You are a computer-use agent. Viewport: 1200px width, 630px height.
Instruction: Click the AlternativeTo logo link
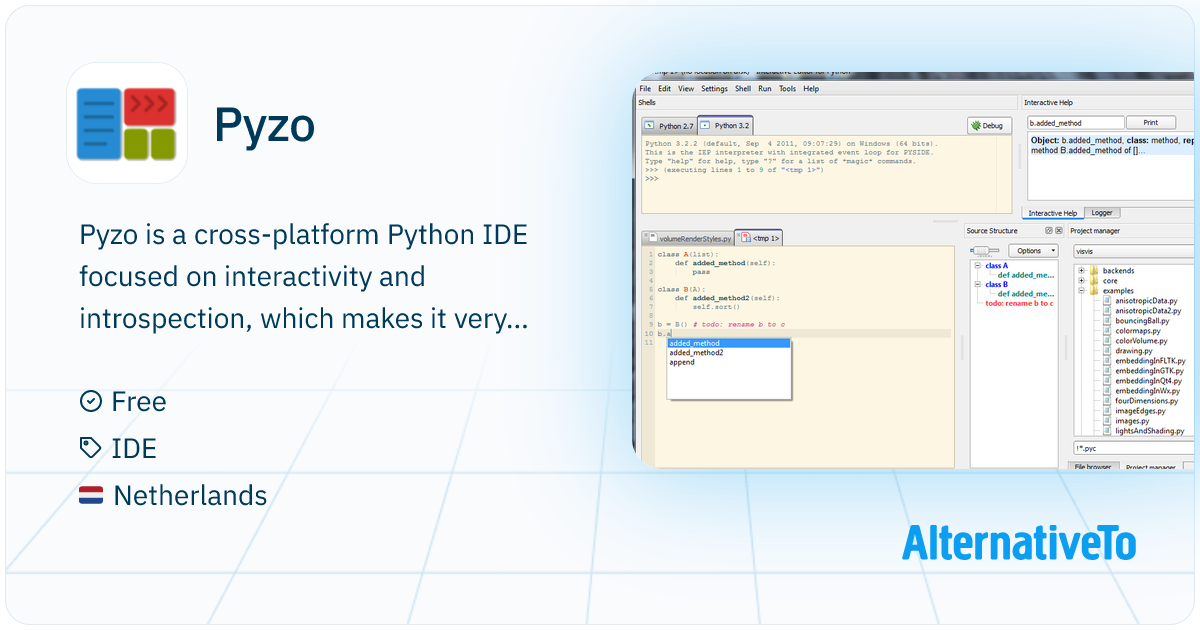tap(1019, 543)
